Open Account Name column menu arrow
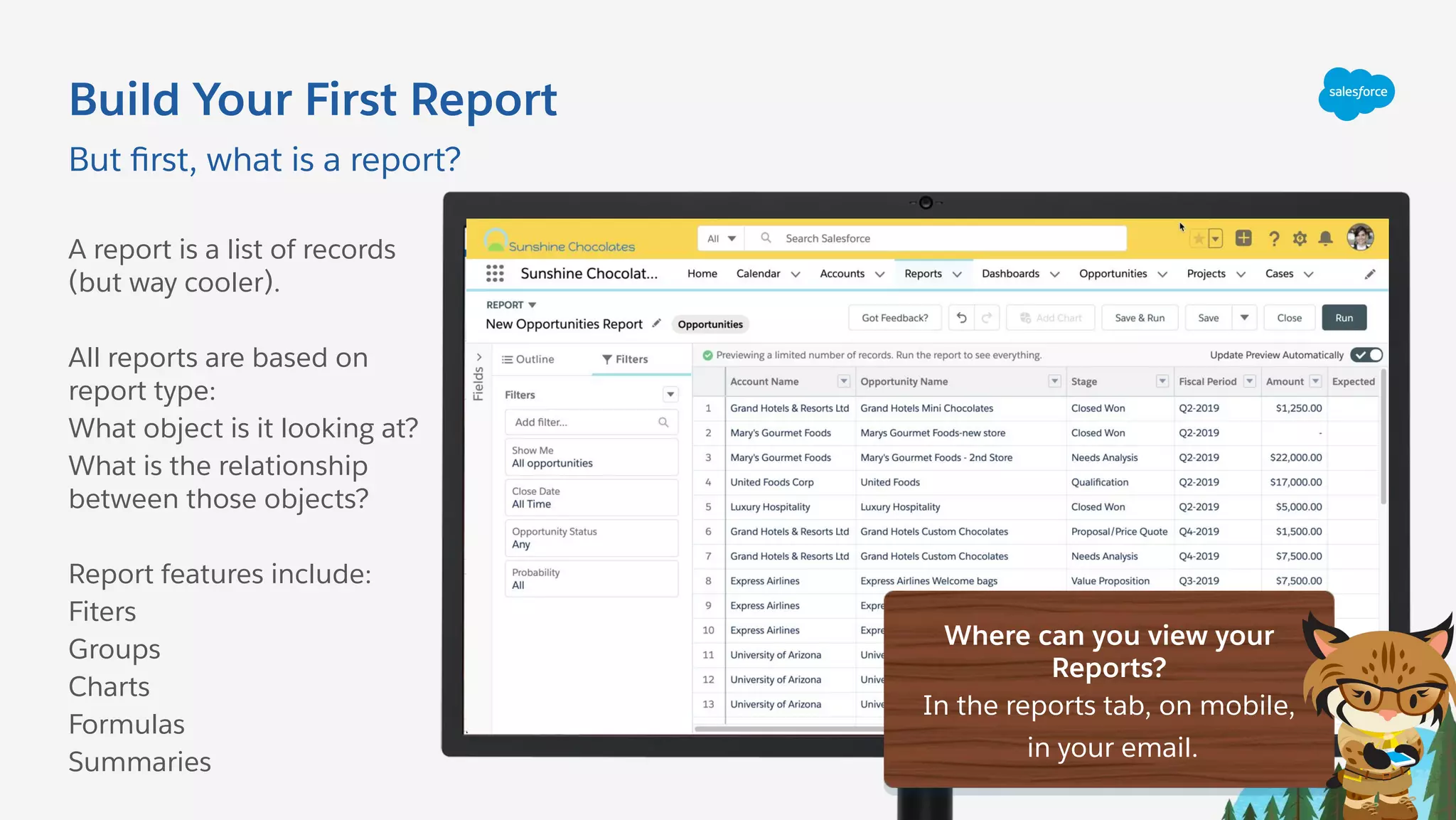Viewport: 1456px width, 820px height. coord(844,382)
